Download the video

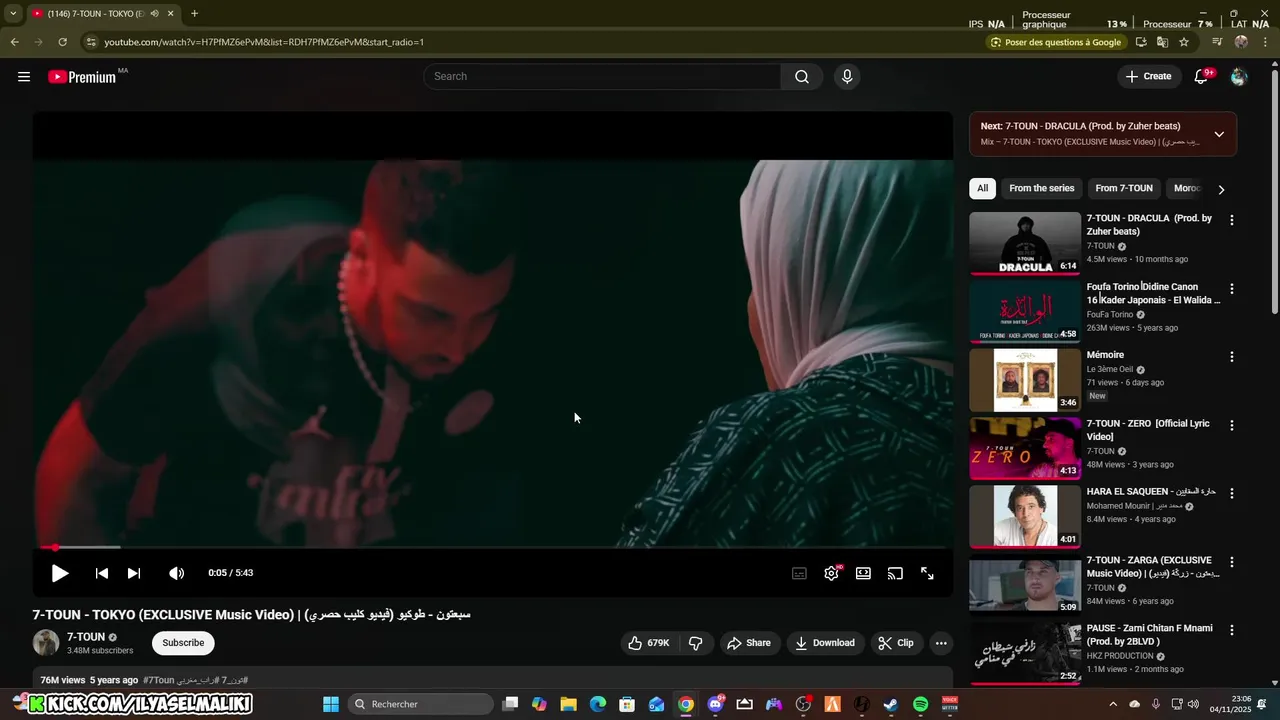coord(825,643)
